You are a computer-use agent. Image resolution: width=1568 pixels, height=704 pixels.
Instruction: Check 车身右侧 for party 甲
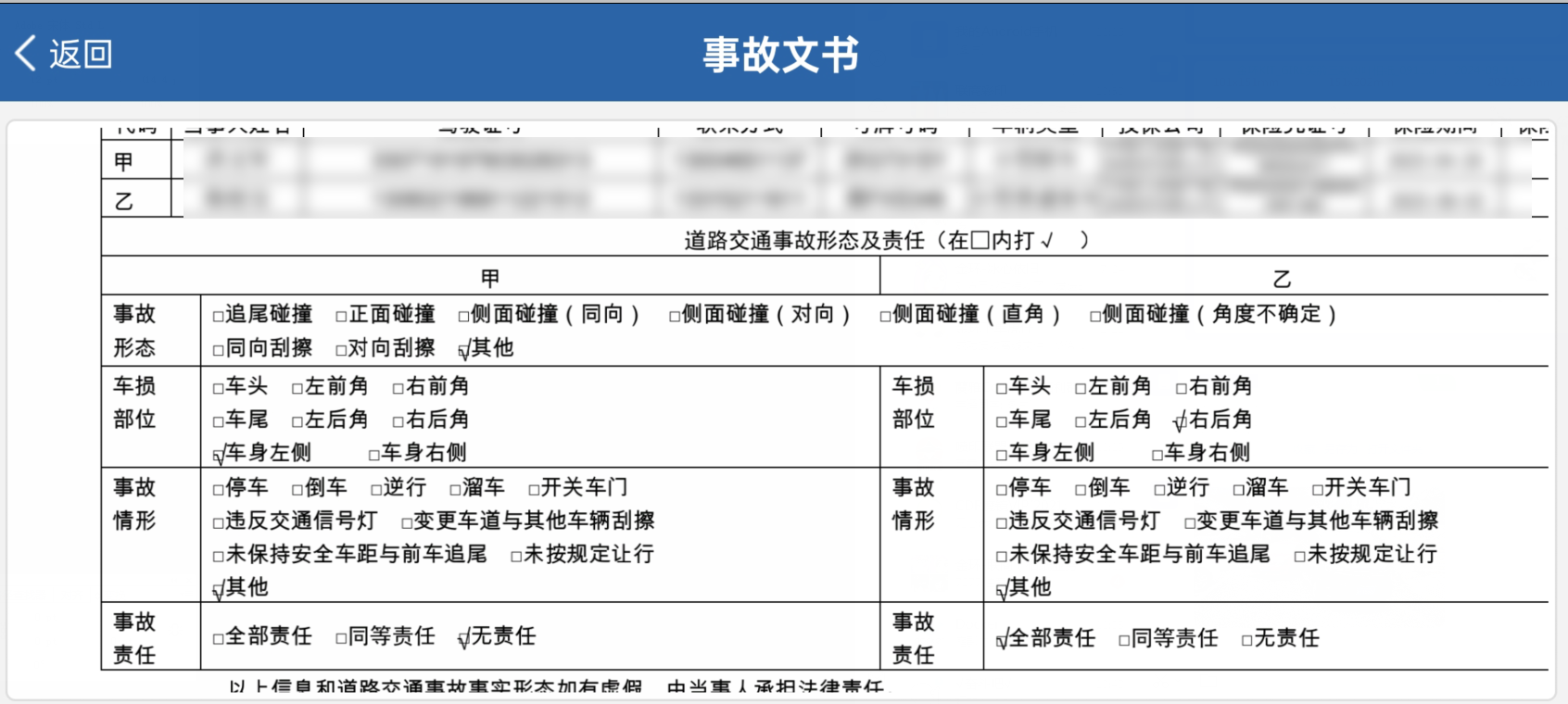point(374,455)
